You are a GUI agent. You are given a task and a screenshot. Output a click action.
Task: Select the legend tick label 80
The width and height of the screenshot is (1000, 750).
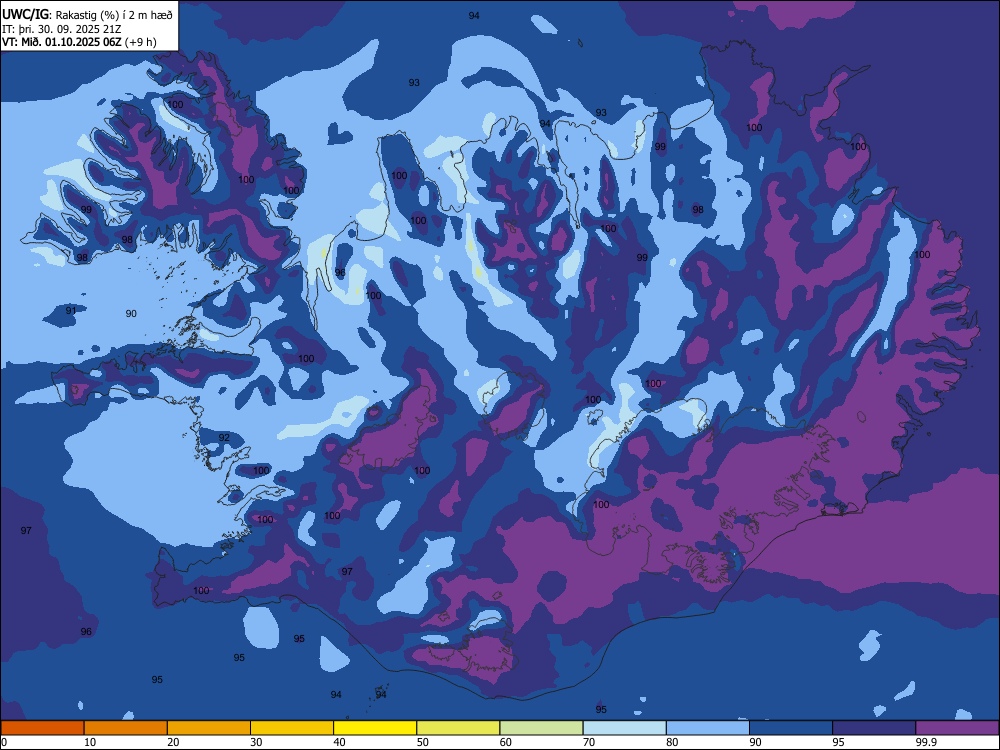[672, 742]
